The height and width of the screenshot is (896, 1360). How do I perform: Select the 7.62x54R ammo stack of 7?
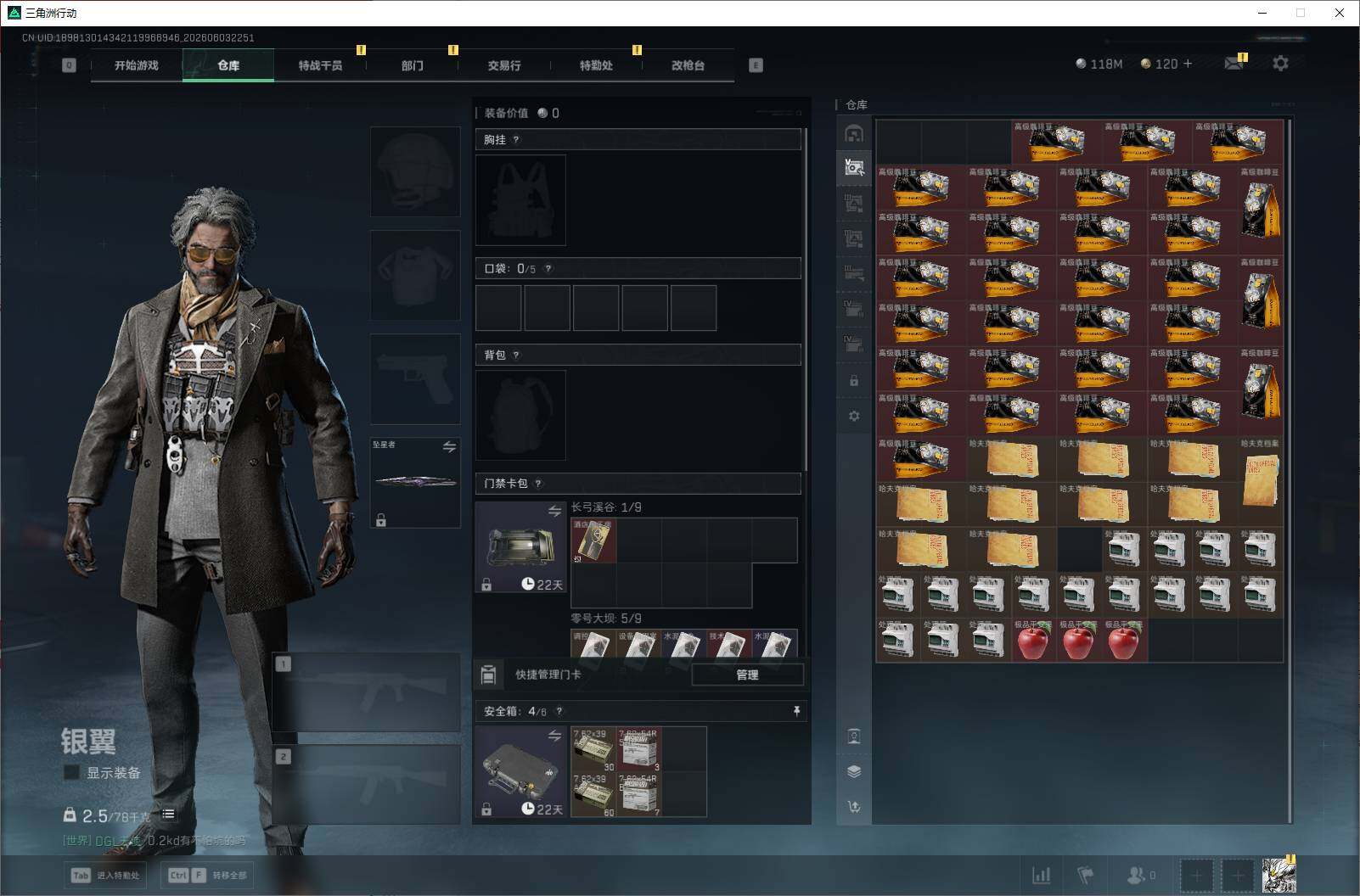[638, 795]
